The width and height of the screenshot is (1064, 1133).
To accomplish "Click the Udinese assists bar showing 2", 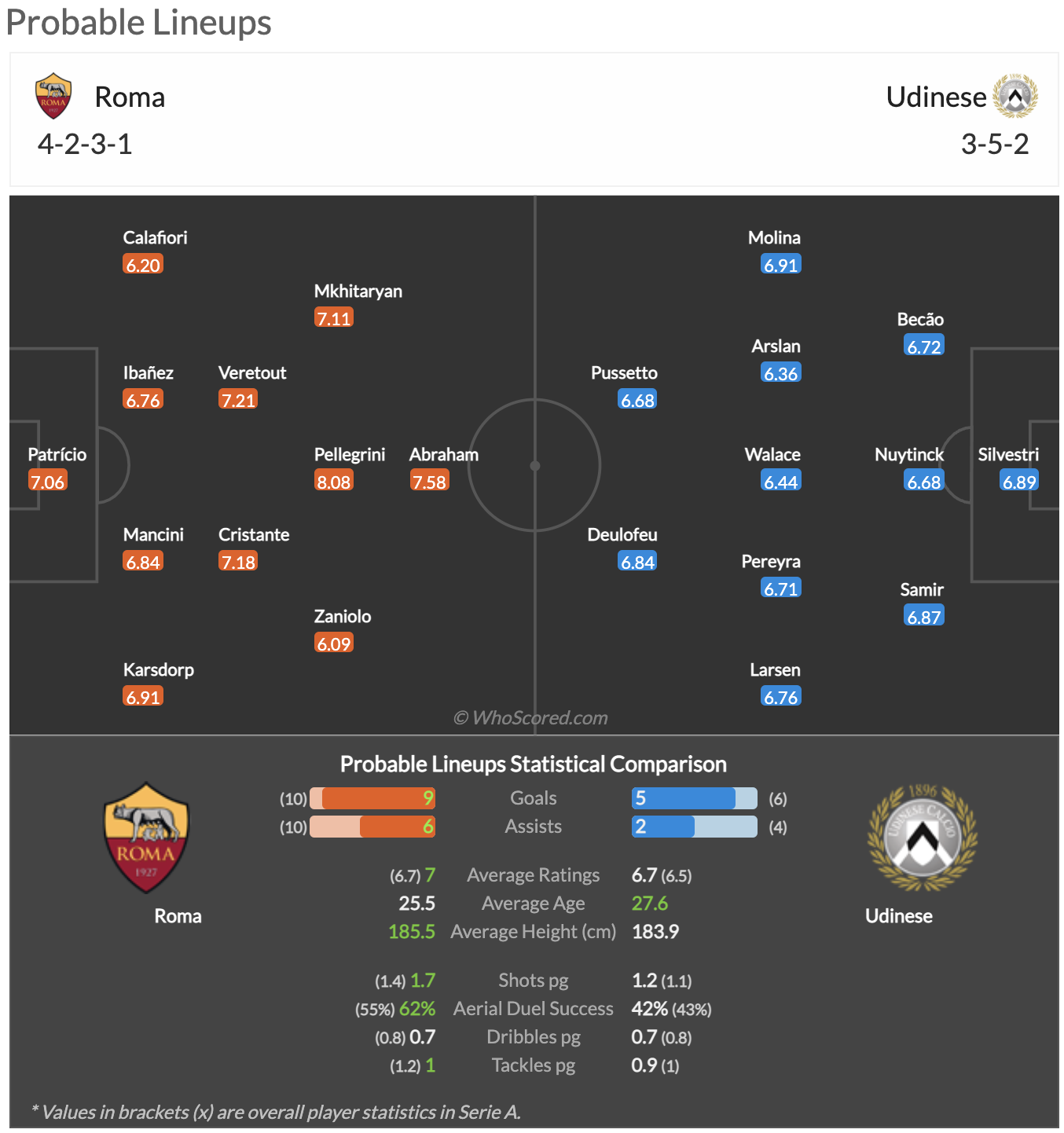I will [x=695, y=827].
